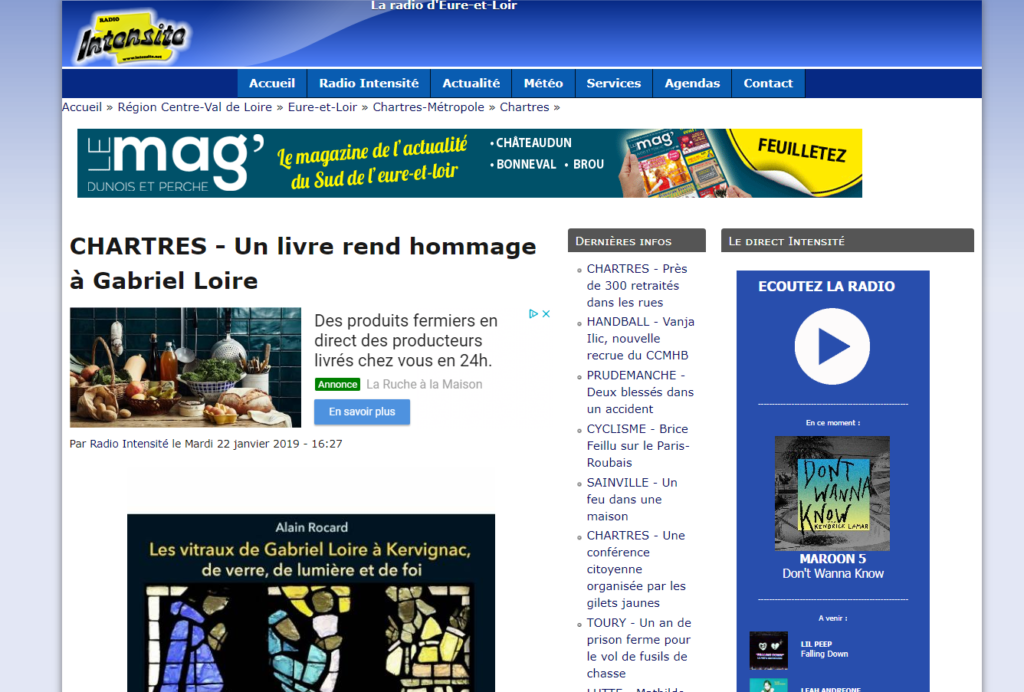Open the Chartres-Métropole breadcrumb link

click(428, 107)
